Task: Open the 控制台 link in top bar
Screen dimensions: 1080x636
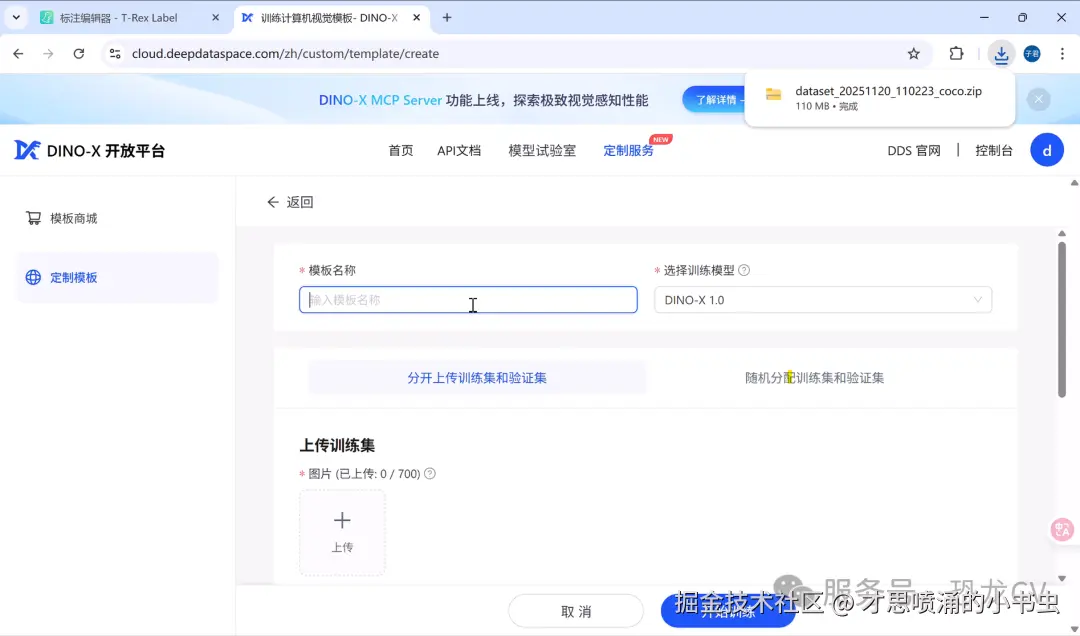Action: (x=994, y=149)
